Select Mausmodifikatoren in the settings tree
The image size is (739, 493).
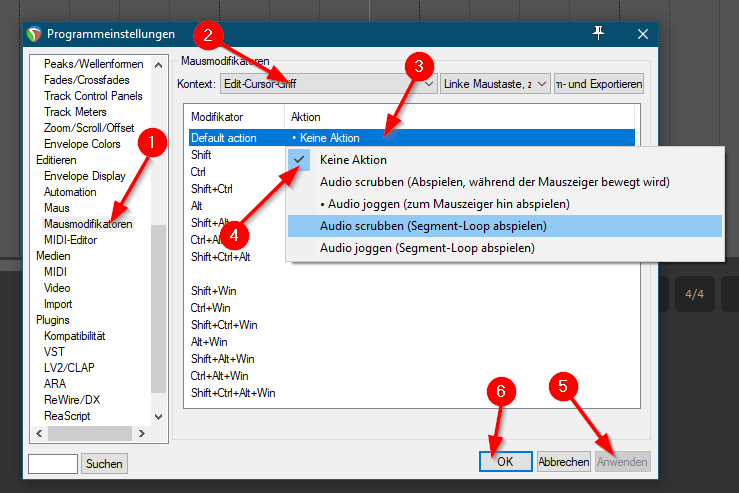(88, 224)
